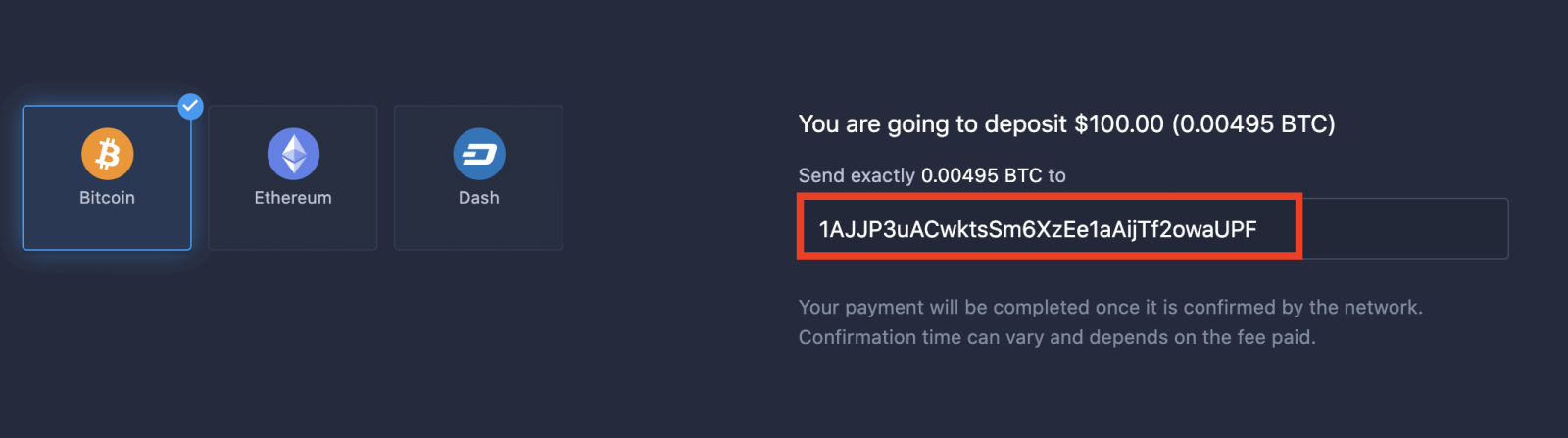Click the "Send exactly" label text

(856, 176)
